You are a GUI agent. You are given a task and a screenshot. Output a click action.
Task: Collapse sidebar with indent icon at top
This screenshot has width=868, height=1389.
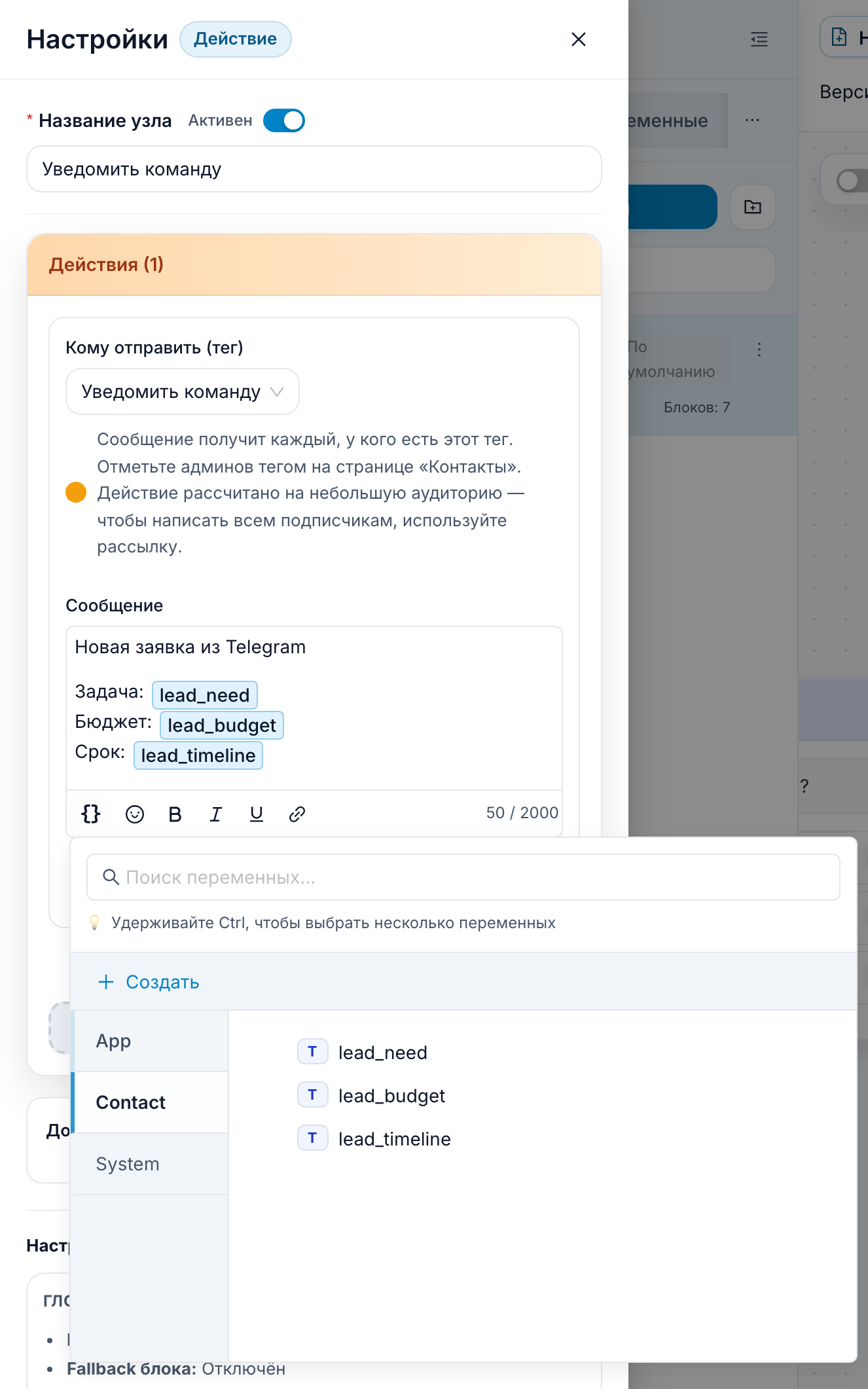pyautogui.click(x=759, y=39)
